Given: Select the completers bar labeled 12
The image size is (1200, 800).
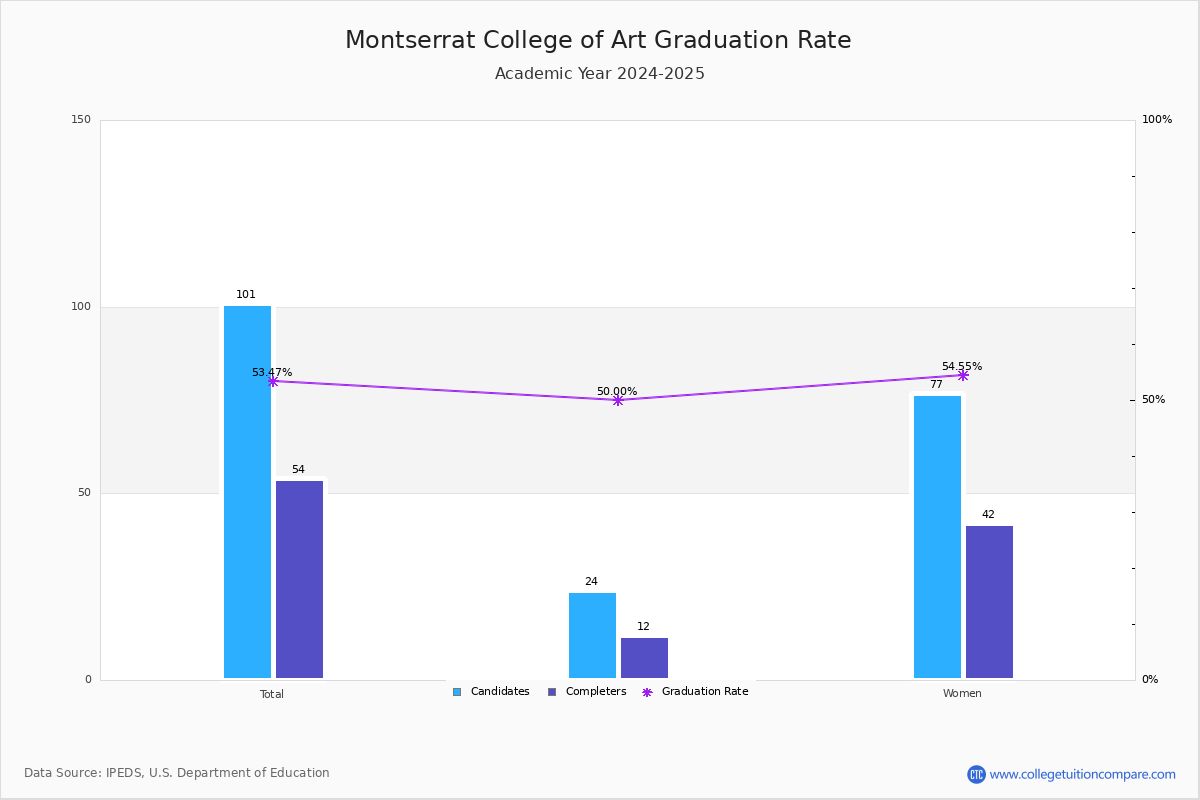Looking at the screenshot, I should point(644,658).
